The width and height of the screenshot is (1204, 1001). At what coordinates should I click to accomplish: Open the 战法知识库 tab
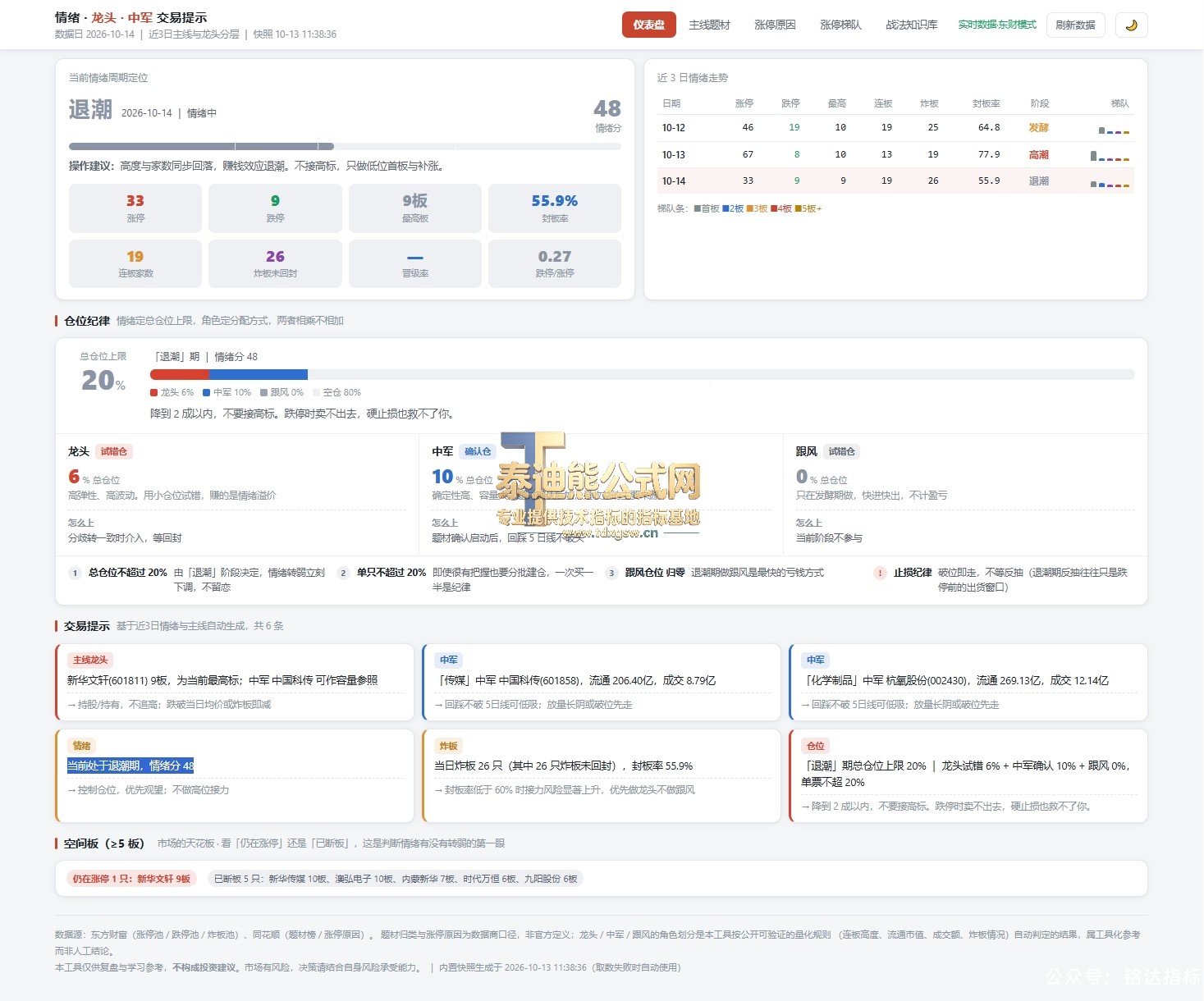tap(911, 25)
